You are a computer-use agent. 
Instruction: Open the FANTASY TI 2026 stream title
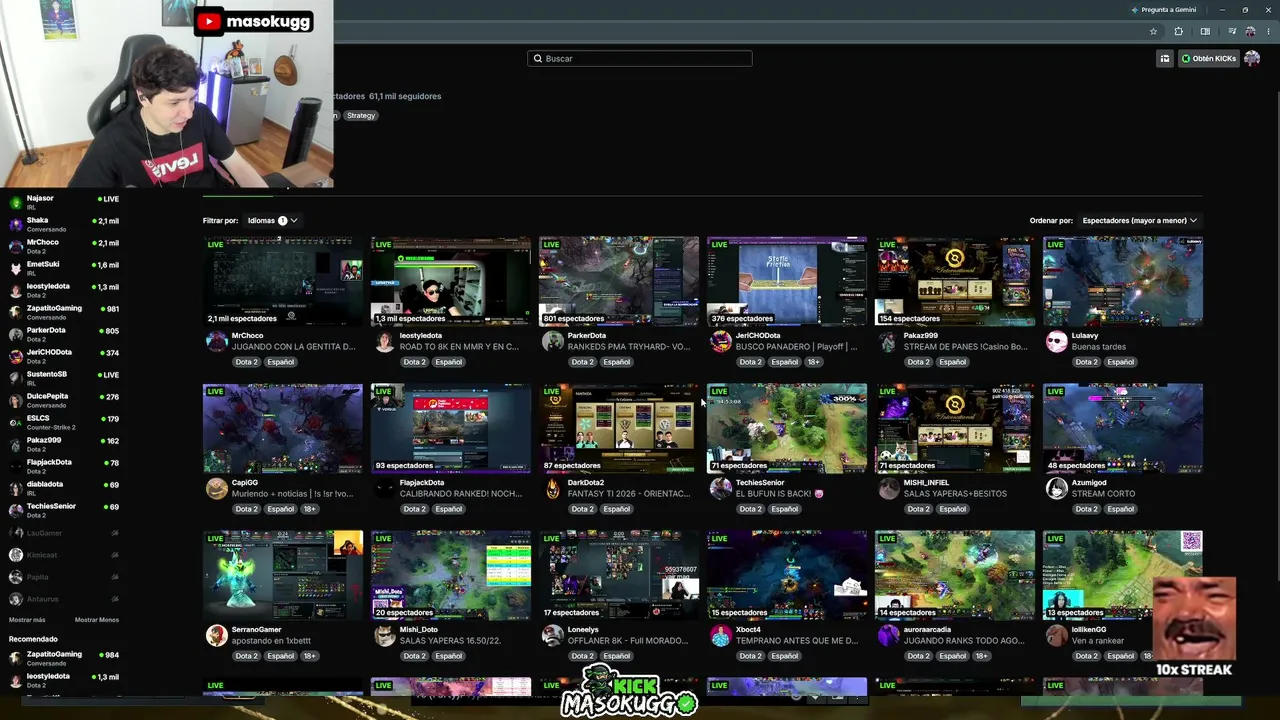pos(629,494)
